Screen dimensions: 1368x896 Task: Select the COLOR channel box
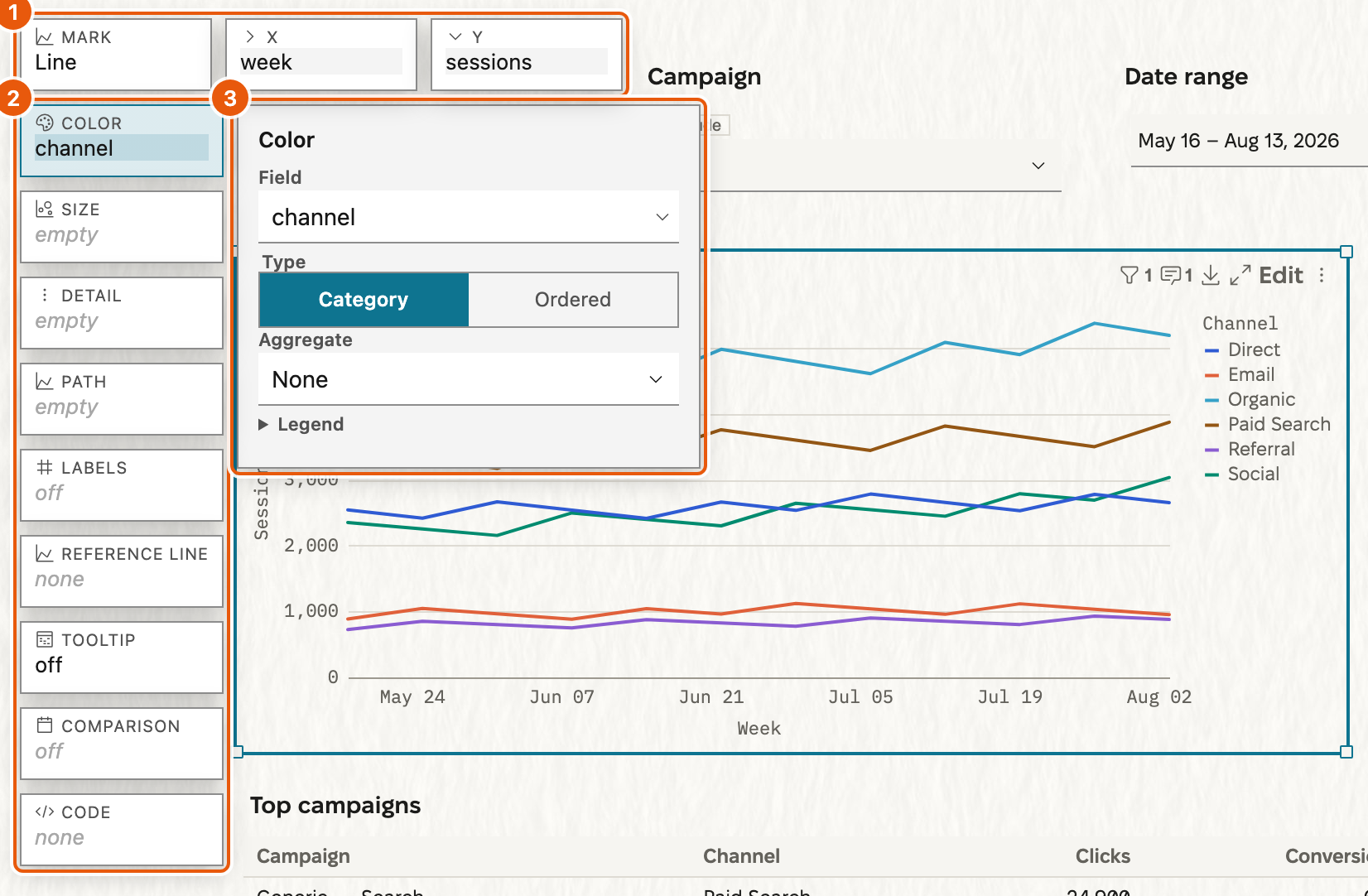122,140
